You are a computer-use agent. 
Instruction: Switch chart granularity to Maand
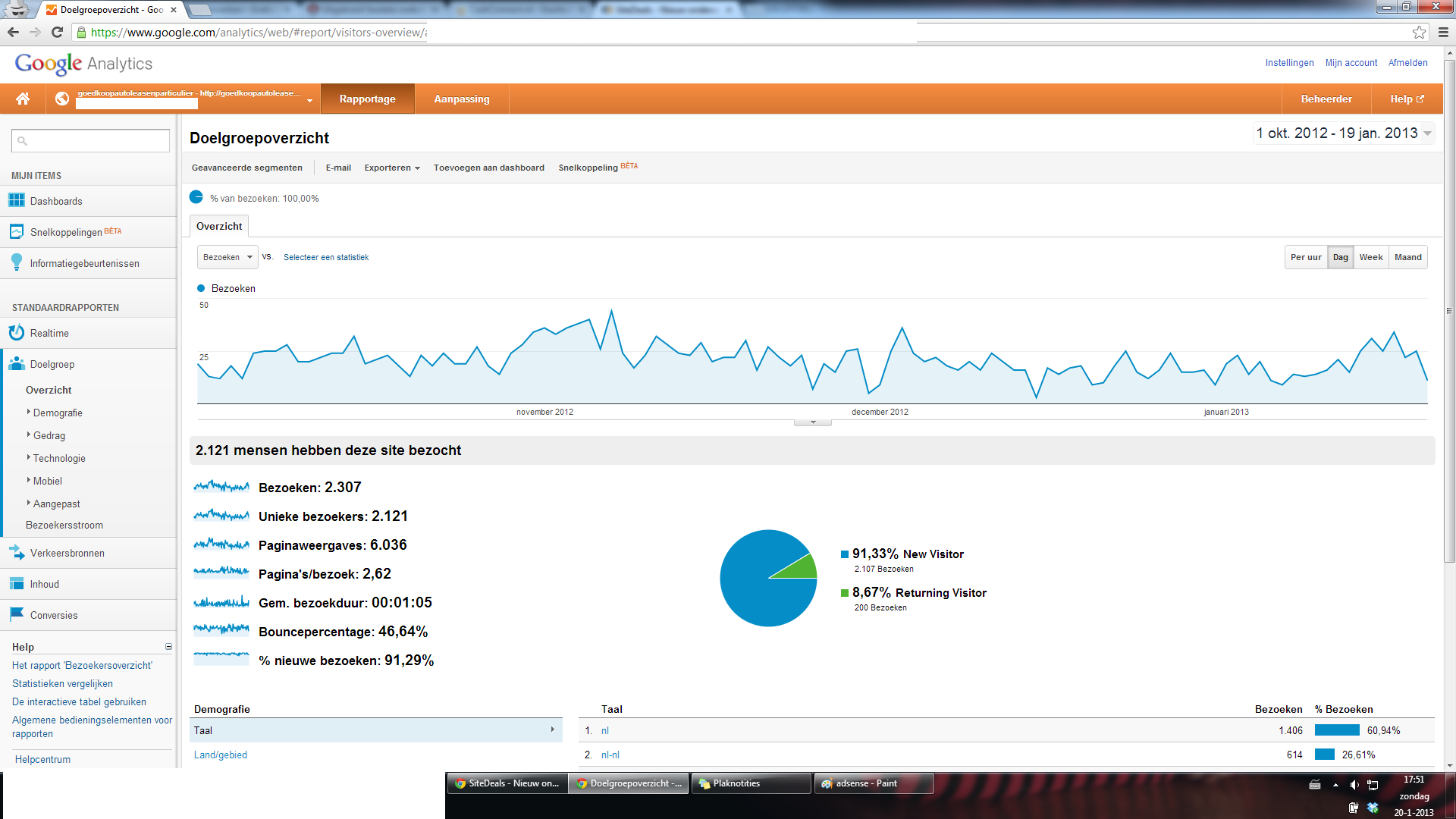pyautogui.click(x=1408, y=257)
